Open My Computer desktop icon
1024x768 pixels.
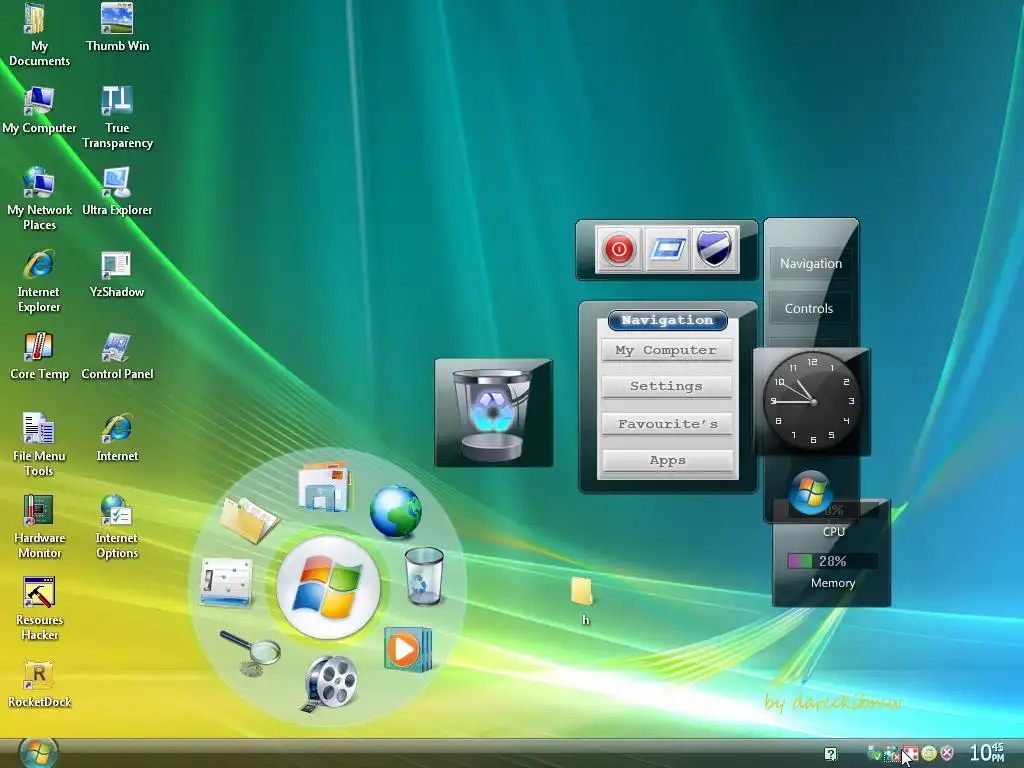click(x=39, y=110)
